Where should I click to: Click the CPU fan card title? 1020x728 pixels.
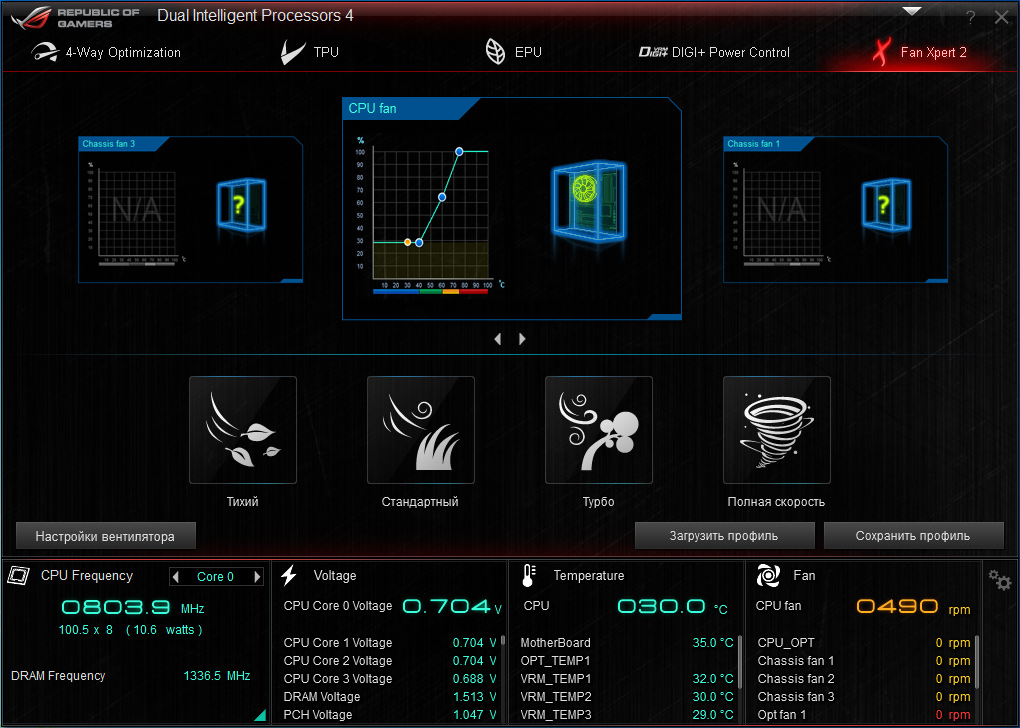coord(372,109)
